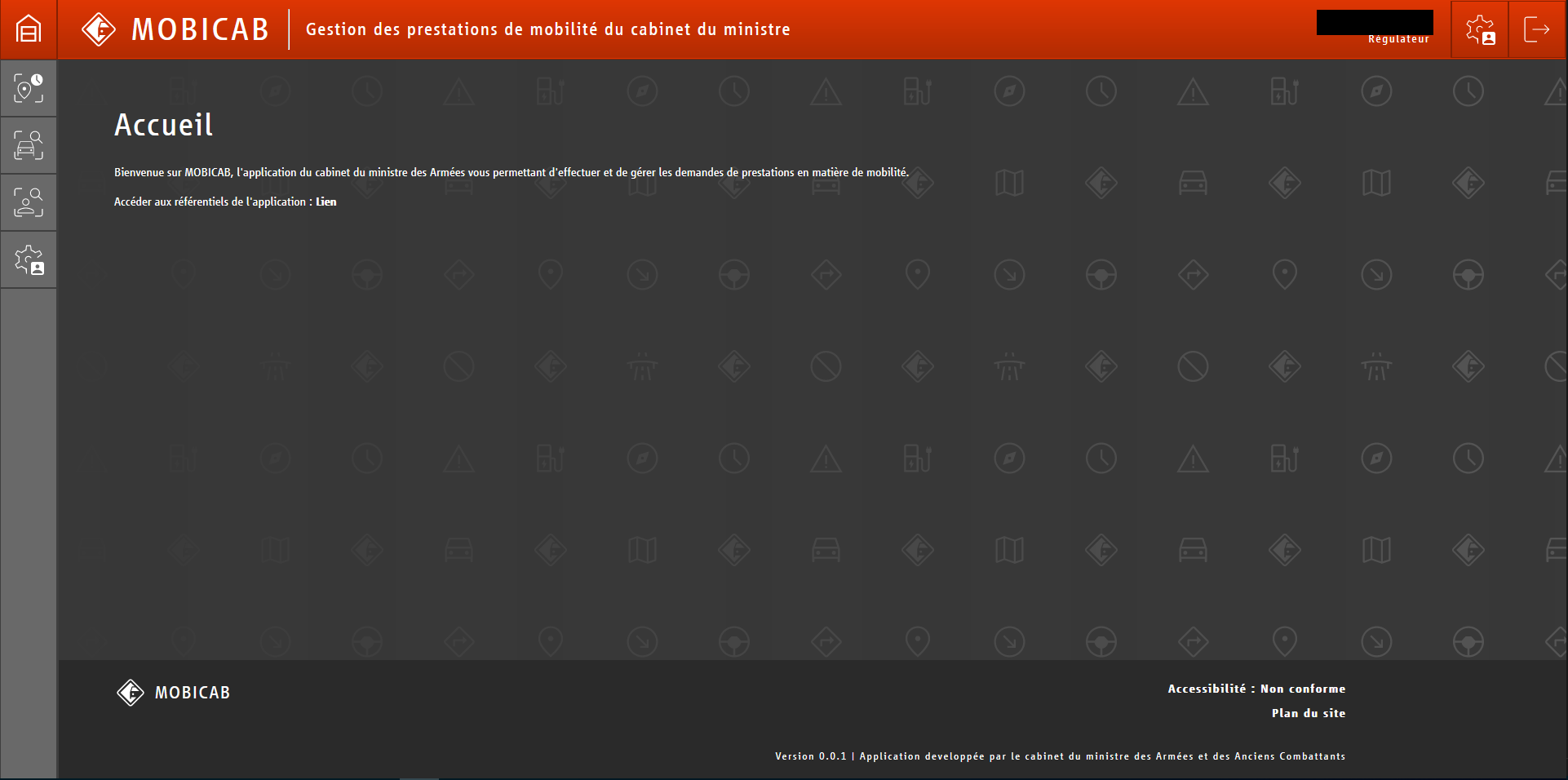
Task: Log out using the exit arrow icon
Action: (1537, 29)
